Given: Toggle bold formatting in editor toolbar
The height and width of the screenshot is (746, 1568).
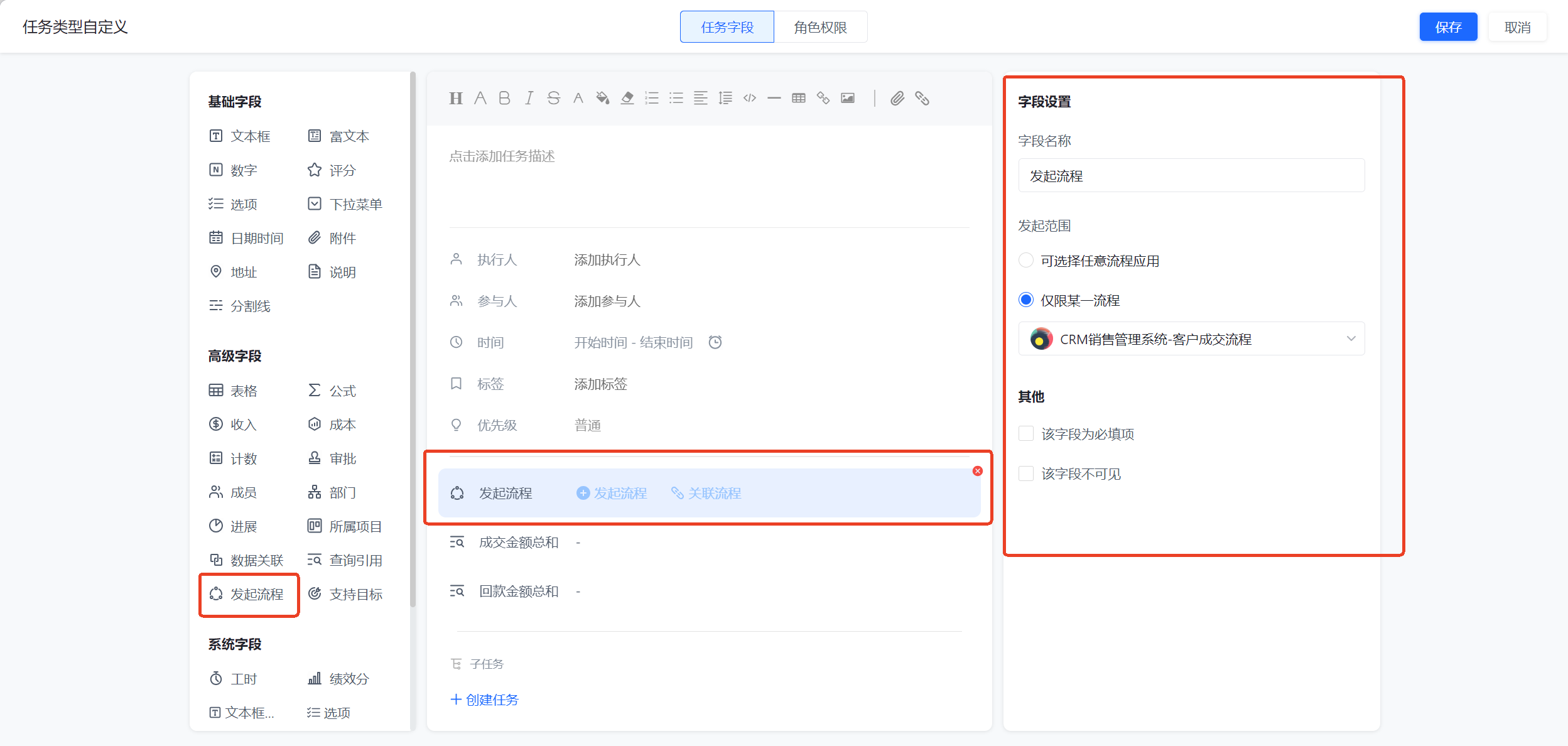Looking at the screenshot, I should coord(504,98).
